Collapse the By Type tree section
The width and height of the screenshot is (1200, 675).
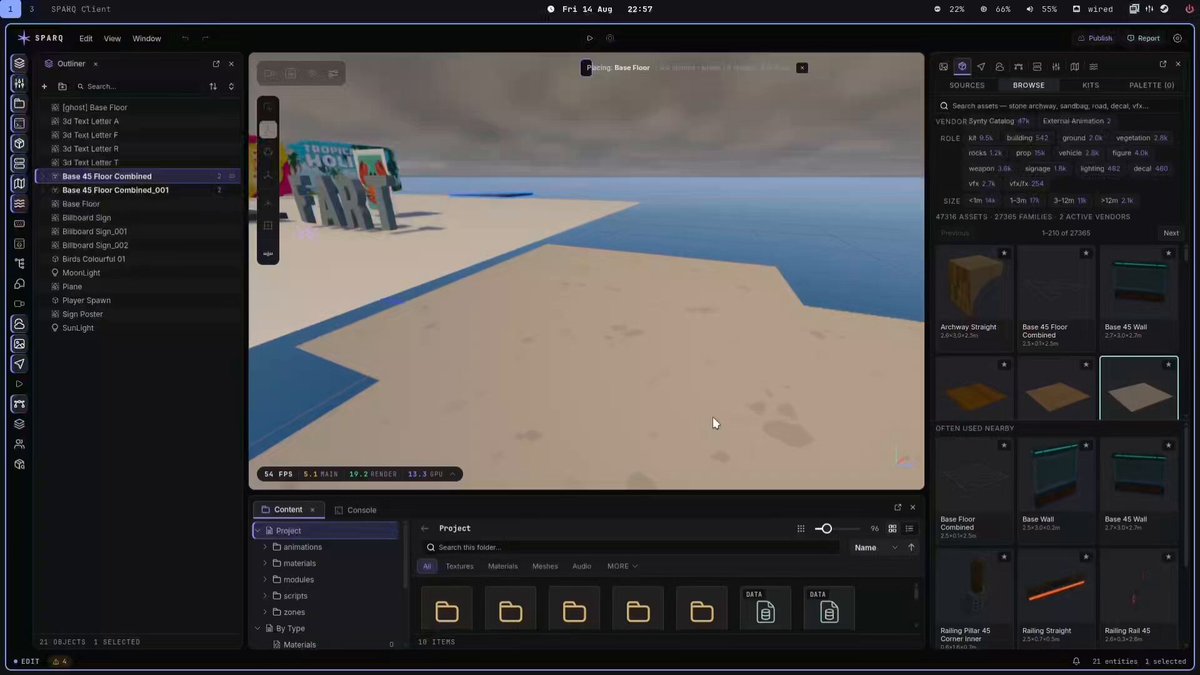[x=257, y=629]
